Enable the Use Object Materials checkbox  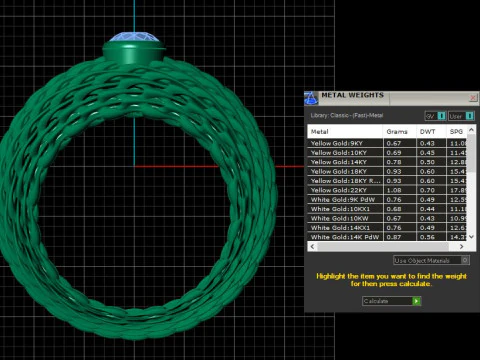click(x=465, y=260)
